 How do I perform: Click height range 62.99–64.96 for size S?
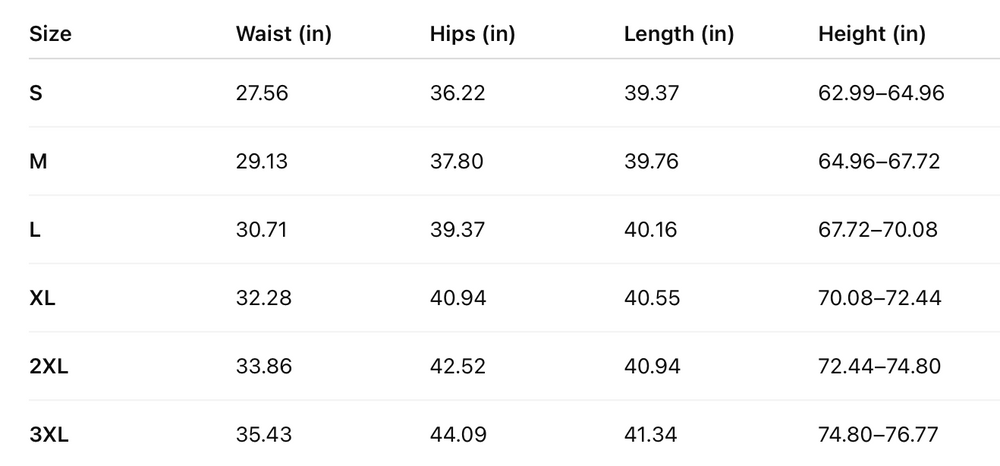pyautogui.click(x=881, y=93)
